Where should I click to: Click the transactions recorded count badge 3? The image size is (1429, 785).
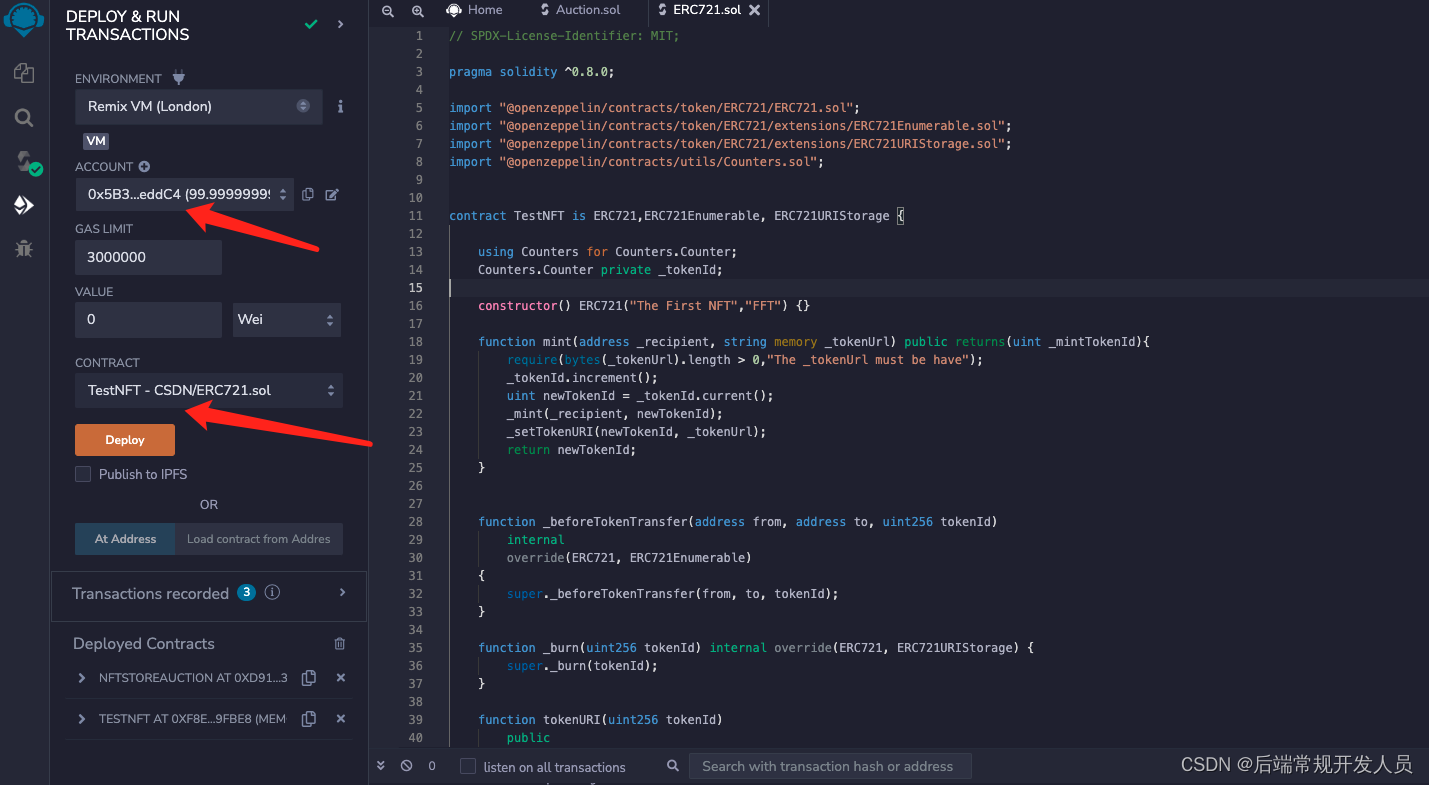click(246, 592)
